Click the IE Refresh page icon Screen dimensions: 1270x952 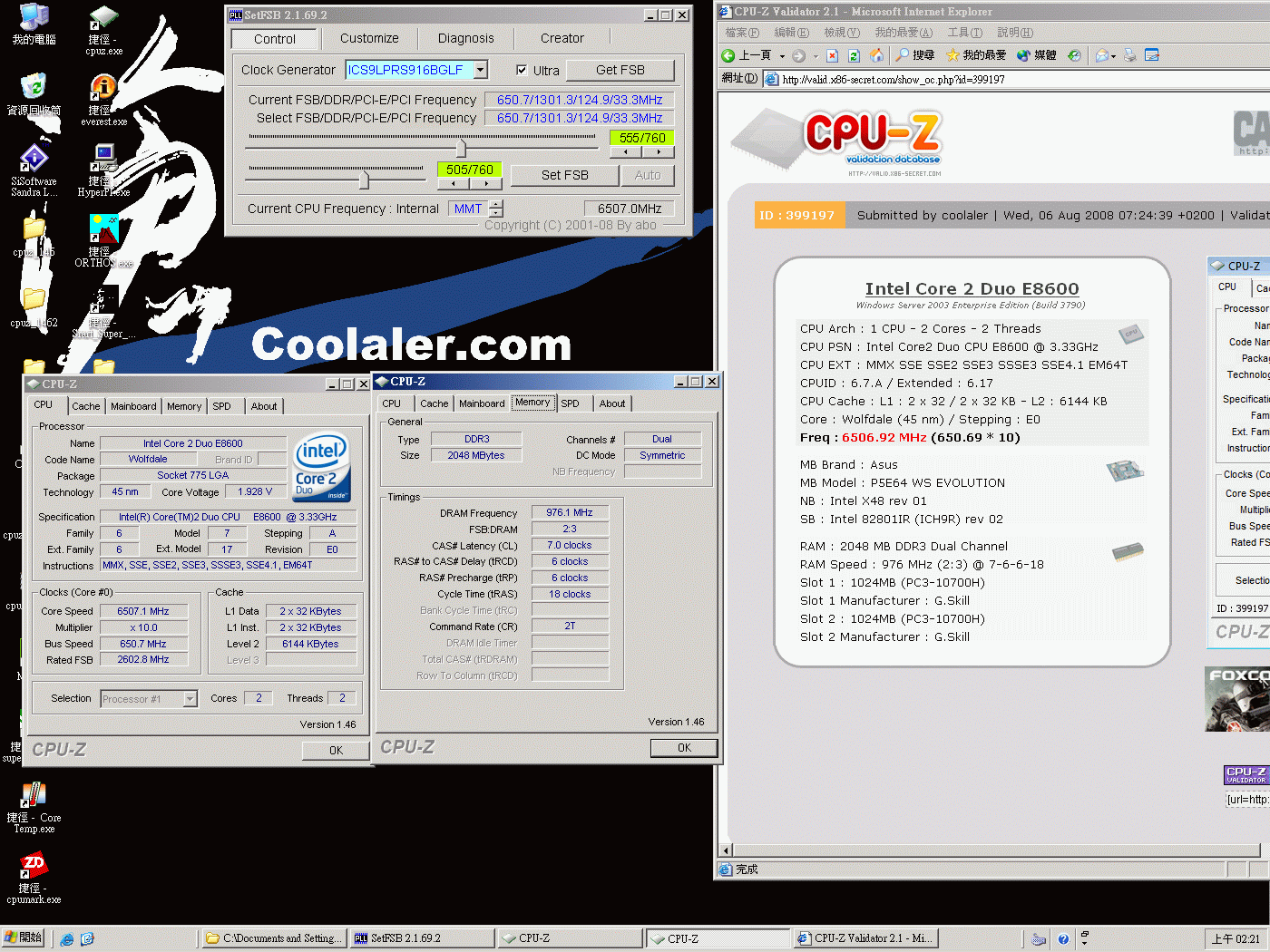854,55
